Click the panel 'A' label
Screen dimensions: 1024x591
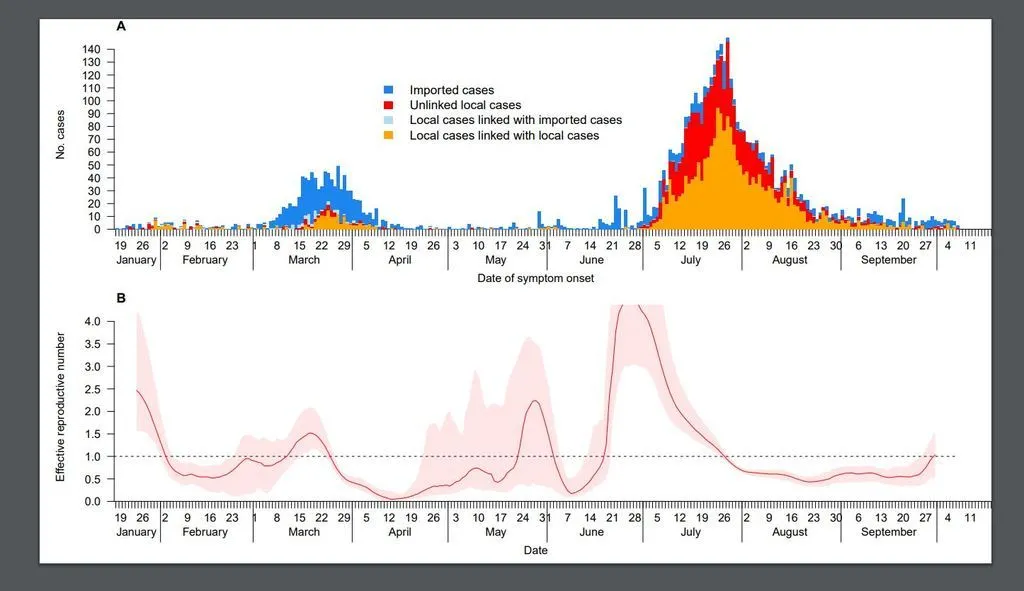click(x=121, y=26)
